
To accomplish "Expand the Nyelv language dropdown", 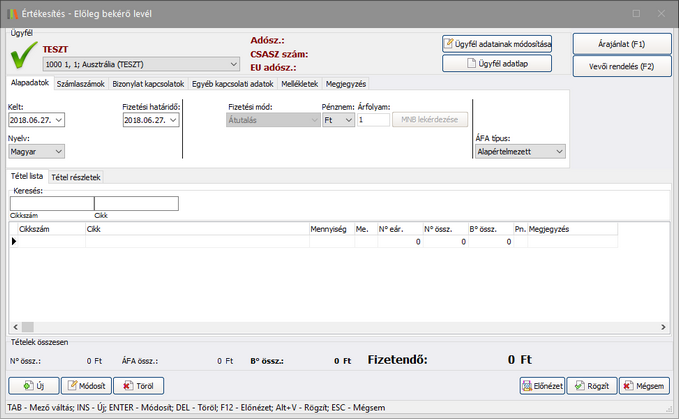I will coord(57,151).
